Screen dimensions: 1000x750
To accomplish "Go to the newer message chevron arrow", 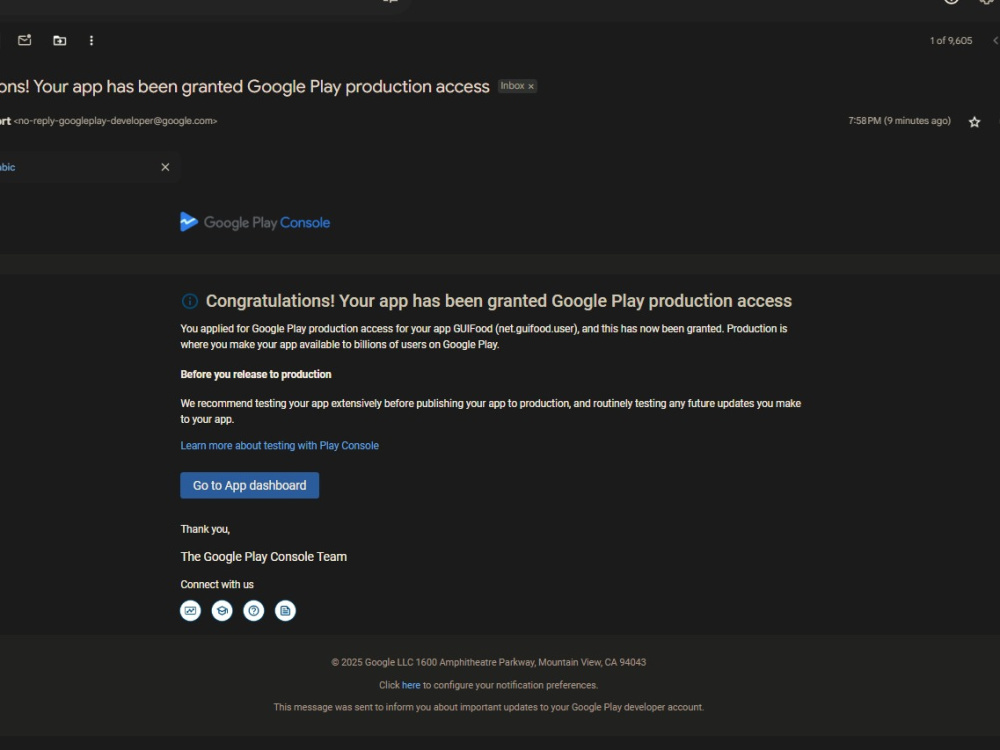I will [x=995, y=40].
